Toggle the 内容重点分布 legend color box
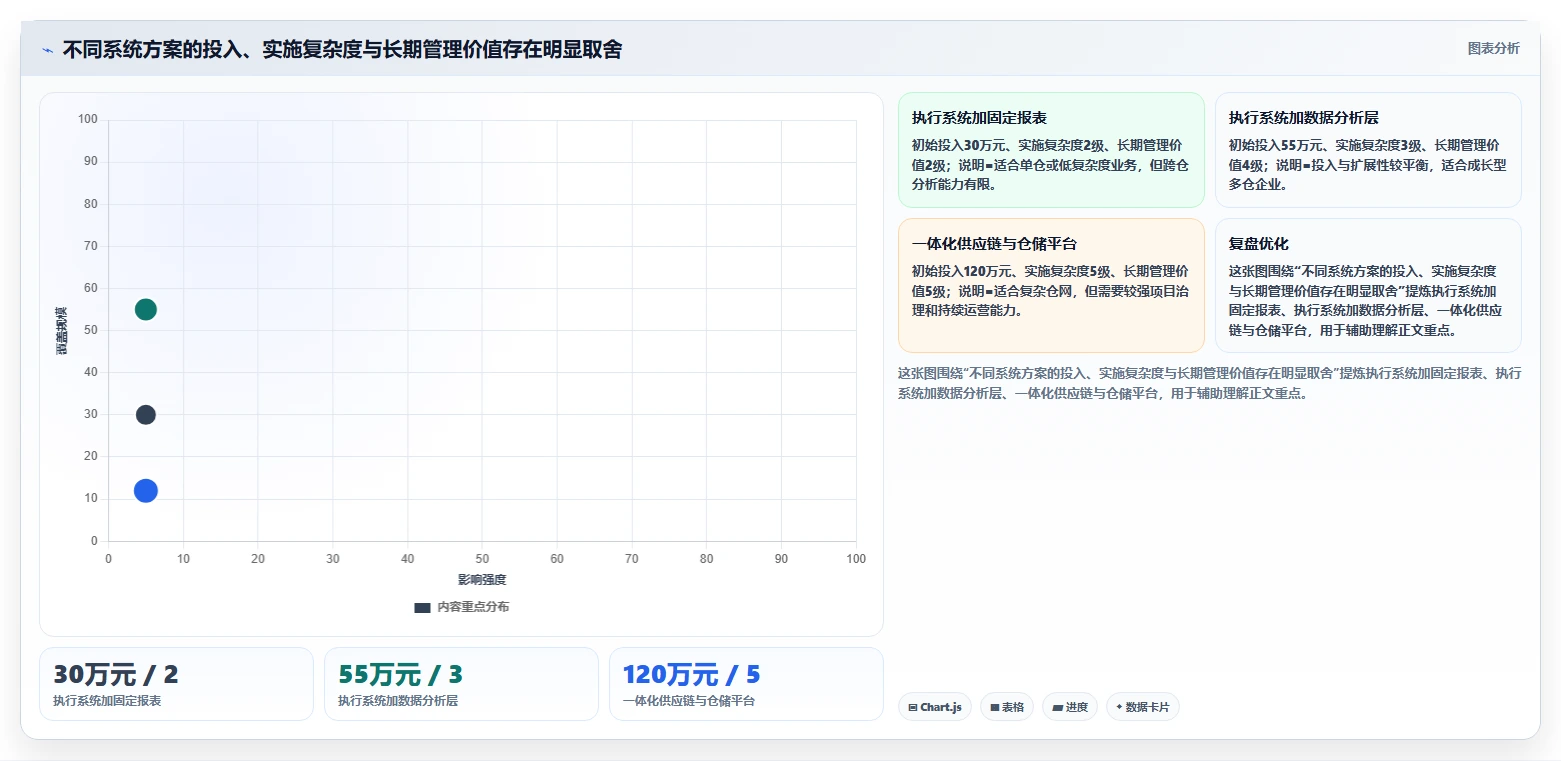 (422, 607)
